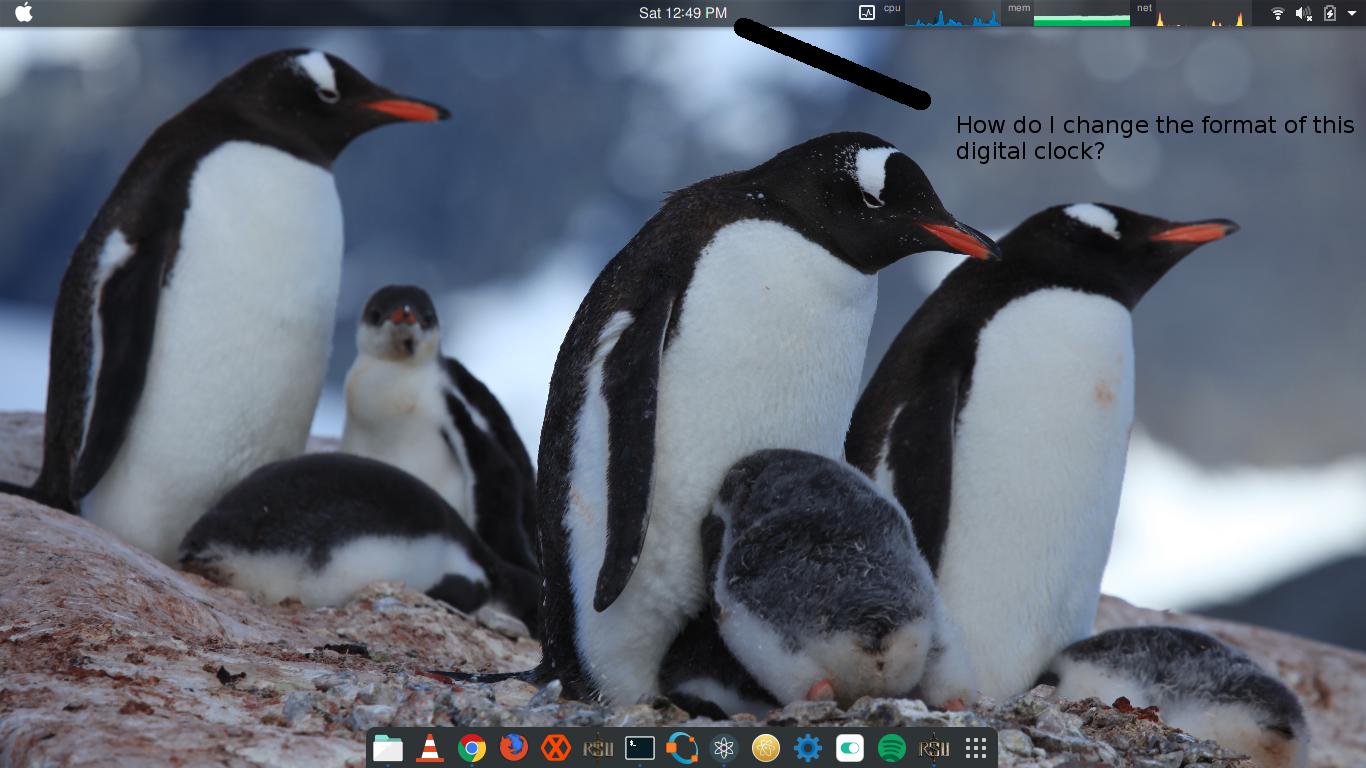Click the cpu usage graph in the top bar
Image resolution: width=1366 pixels, height=768 pixels.
(x=952, y=13)
